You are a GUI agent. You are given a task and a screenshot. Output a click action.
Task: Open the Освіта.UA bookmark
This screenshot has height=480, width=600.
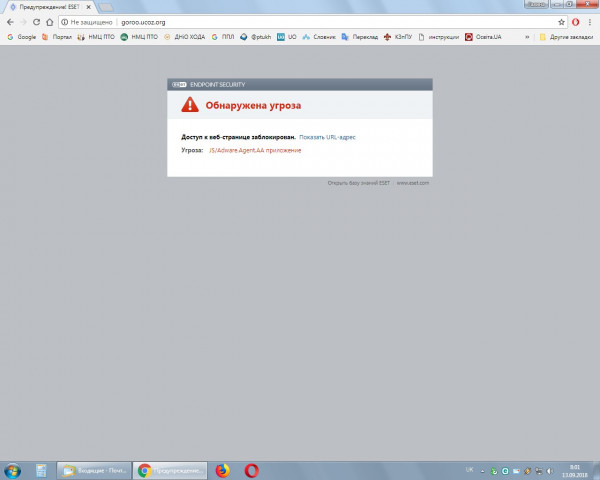click(483, 37)
